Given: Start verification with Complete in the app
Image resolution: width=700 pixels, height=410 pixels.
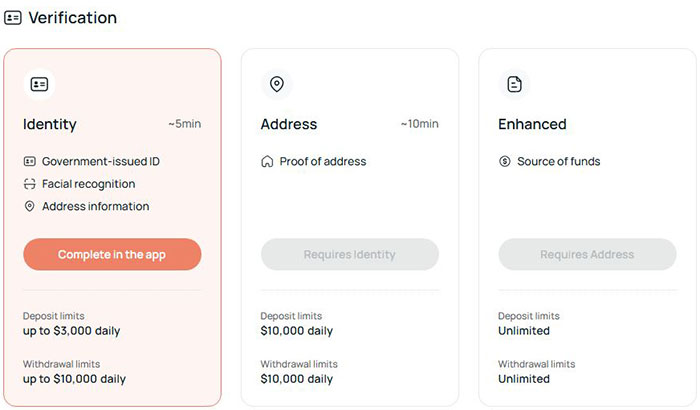Looking at the screenshot, I should click(112, 254).
